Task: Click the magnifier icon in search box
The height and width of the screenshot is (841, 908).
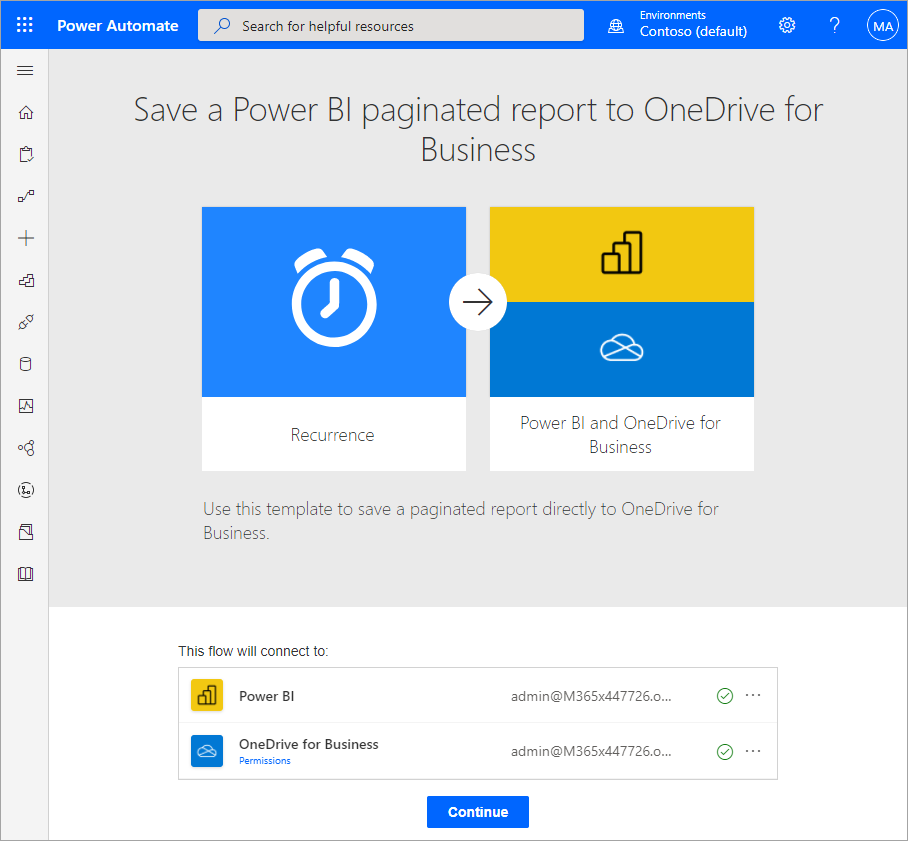Action: coord(222,25)
